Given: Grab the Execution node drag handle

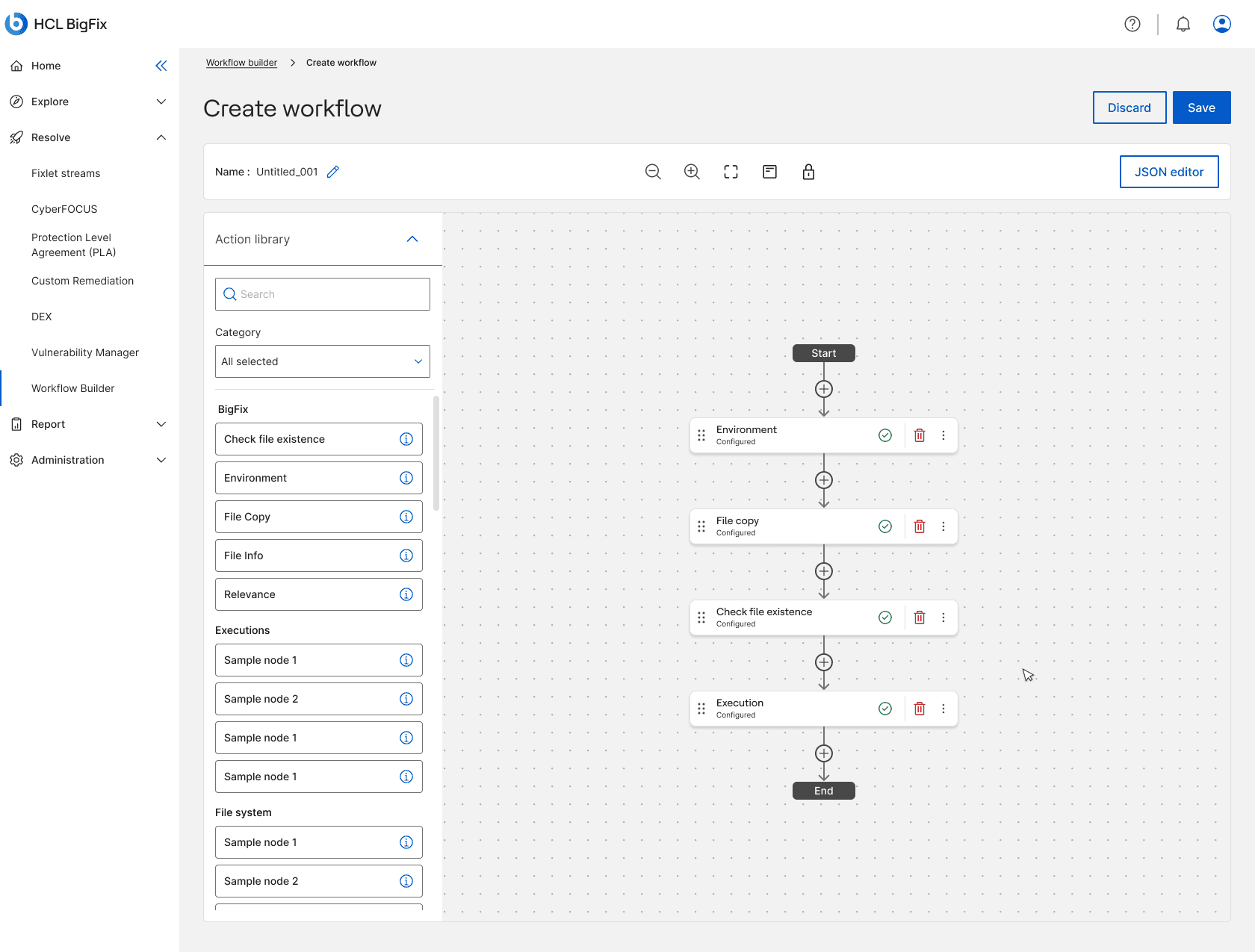Looking at the screenshot, I should tap(701, 709).
